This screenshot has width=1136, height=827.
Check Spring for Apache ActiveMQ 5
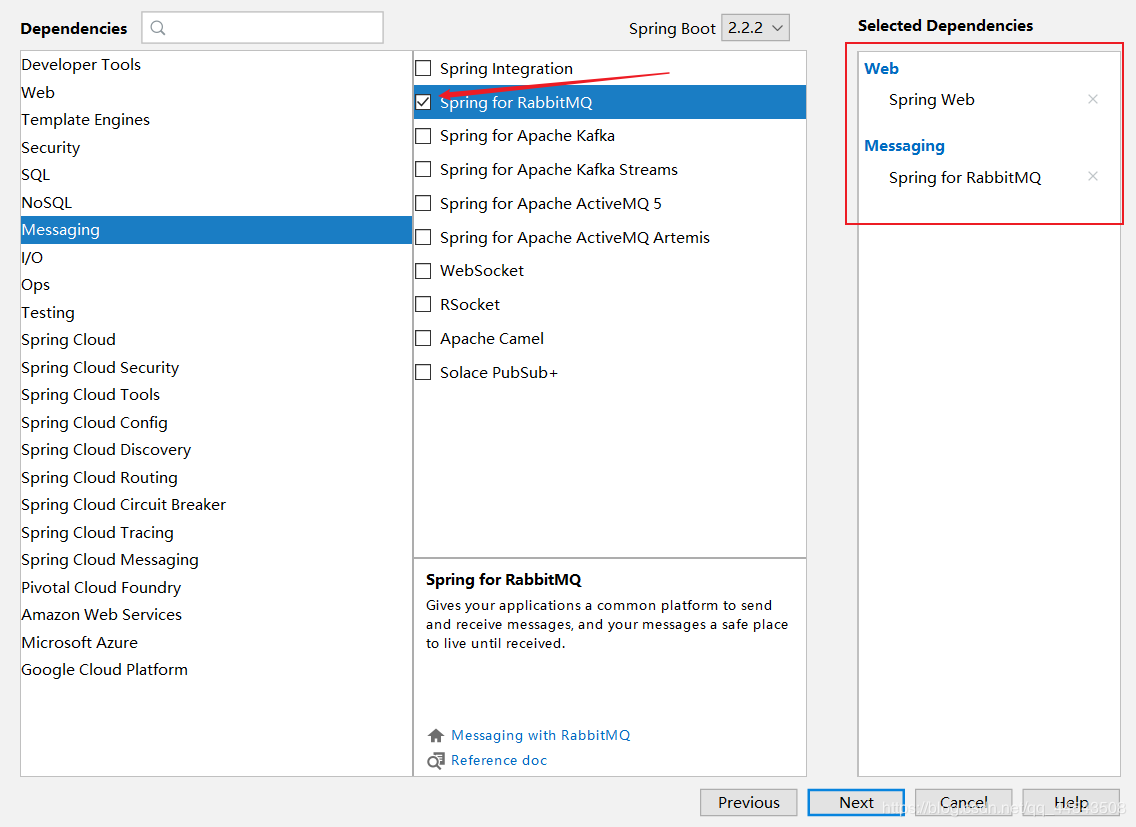coord(423,204)
